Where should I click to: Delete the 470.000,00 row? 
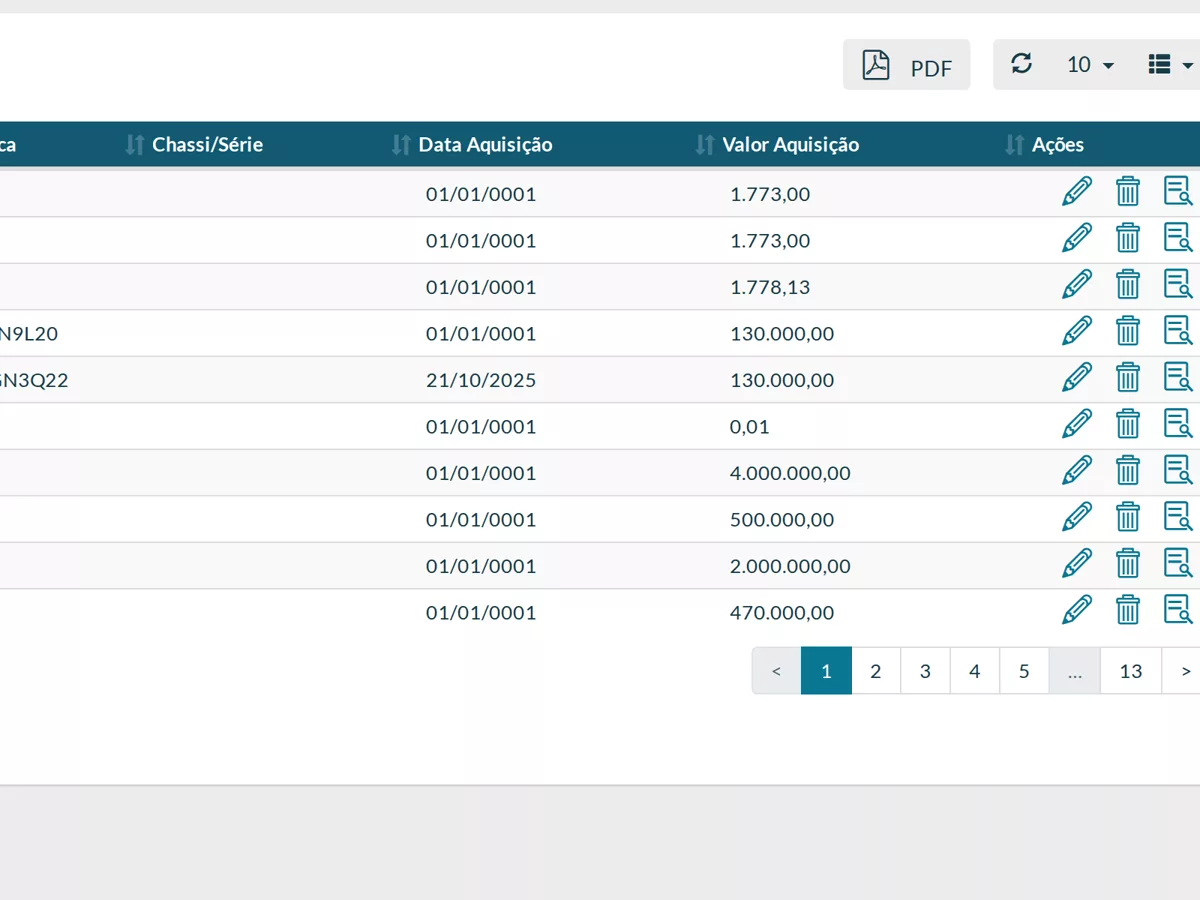tap(1128, 610)
